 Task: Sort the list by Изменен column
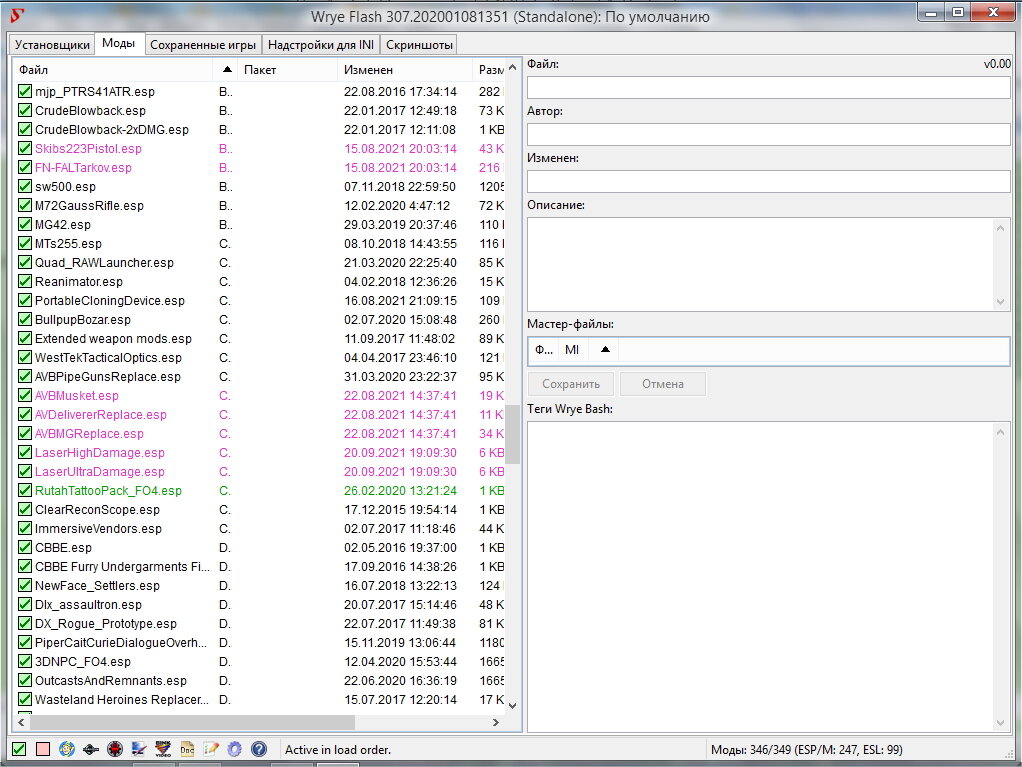(x=369, y=70)
